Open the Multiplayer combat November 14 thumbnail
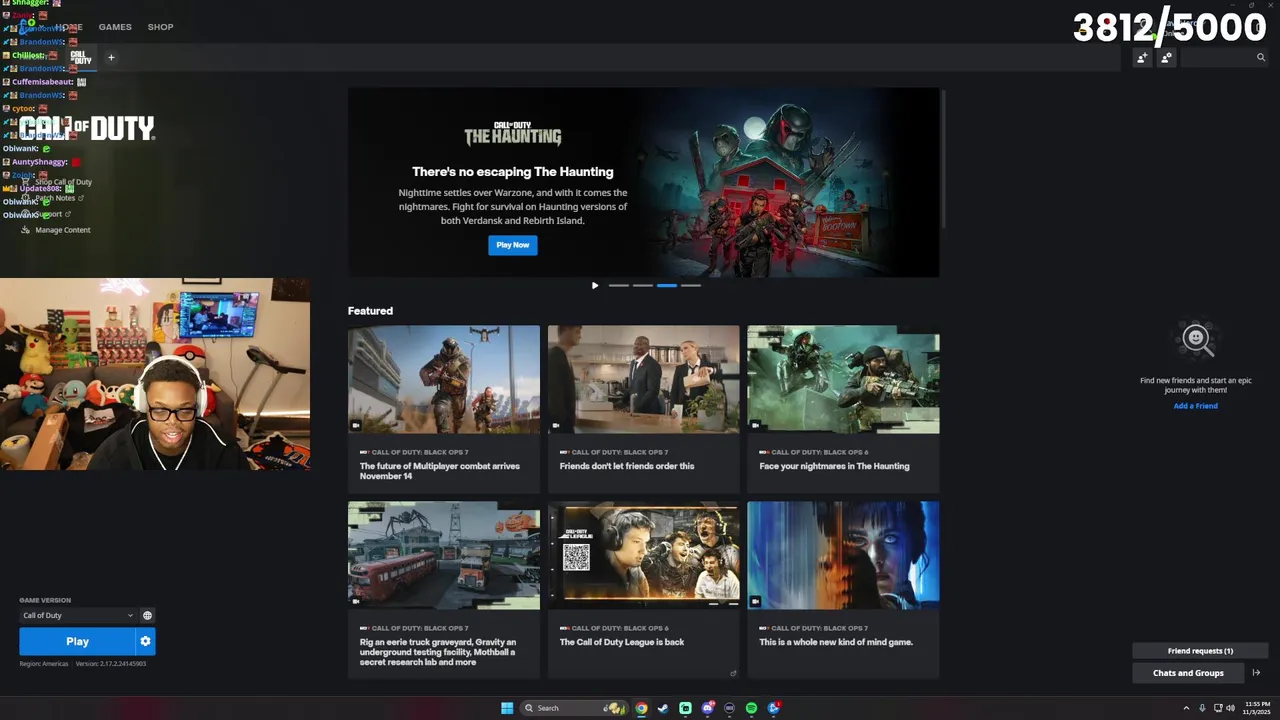 pyautogui.click(x=444, y=379)
